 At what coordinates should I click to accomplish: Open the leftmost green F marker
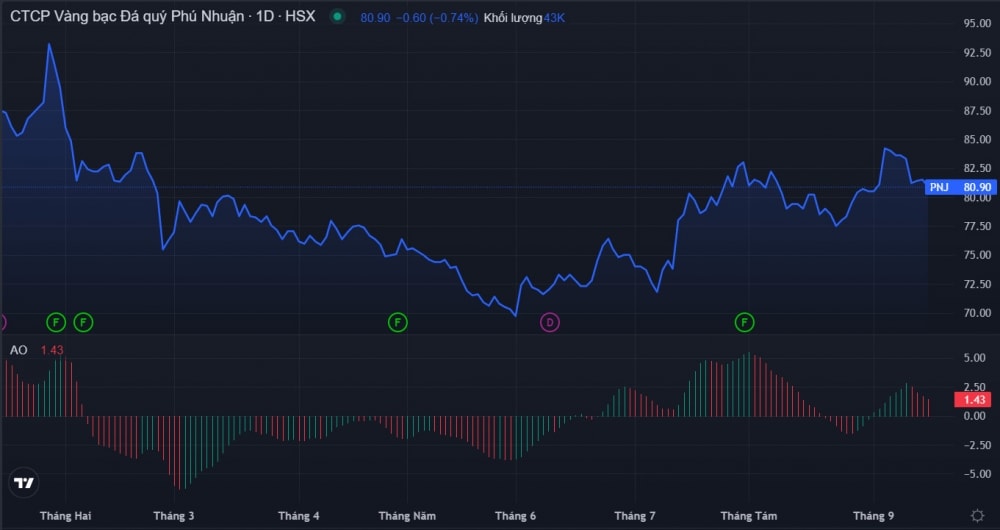click(56, 323)
